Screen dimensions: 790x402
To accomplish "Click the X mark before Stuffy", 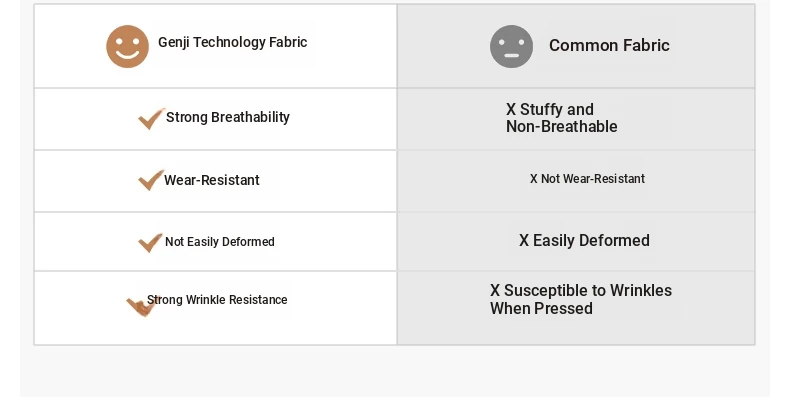I will pos(511,109).
